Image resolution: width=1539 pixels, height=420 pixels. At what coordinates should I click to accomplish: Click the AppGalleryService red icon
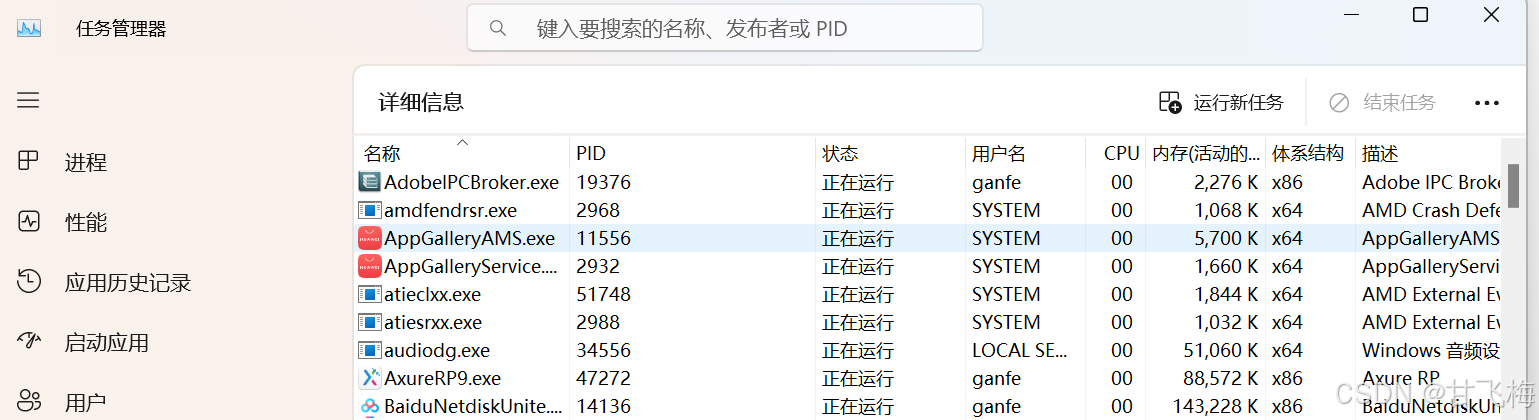pos(370,266)
